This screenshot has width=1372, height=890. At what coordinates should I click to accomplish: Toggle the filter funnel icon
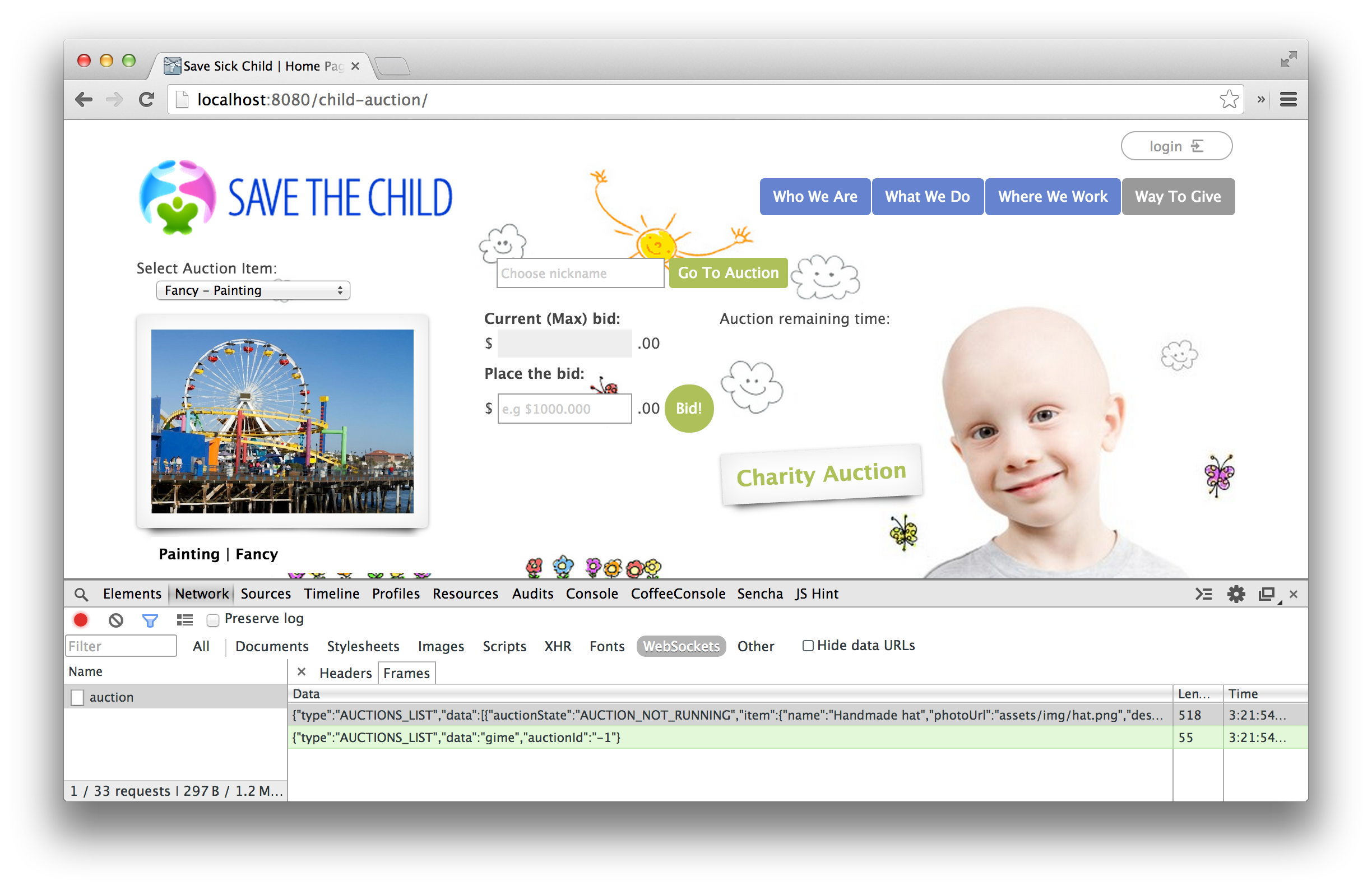click(150, 620)
